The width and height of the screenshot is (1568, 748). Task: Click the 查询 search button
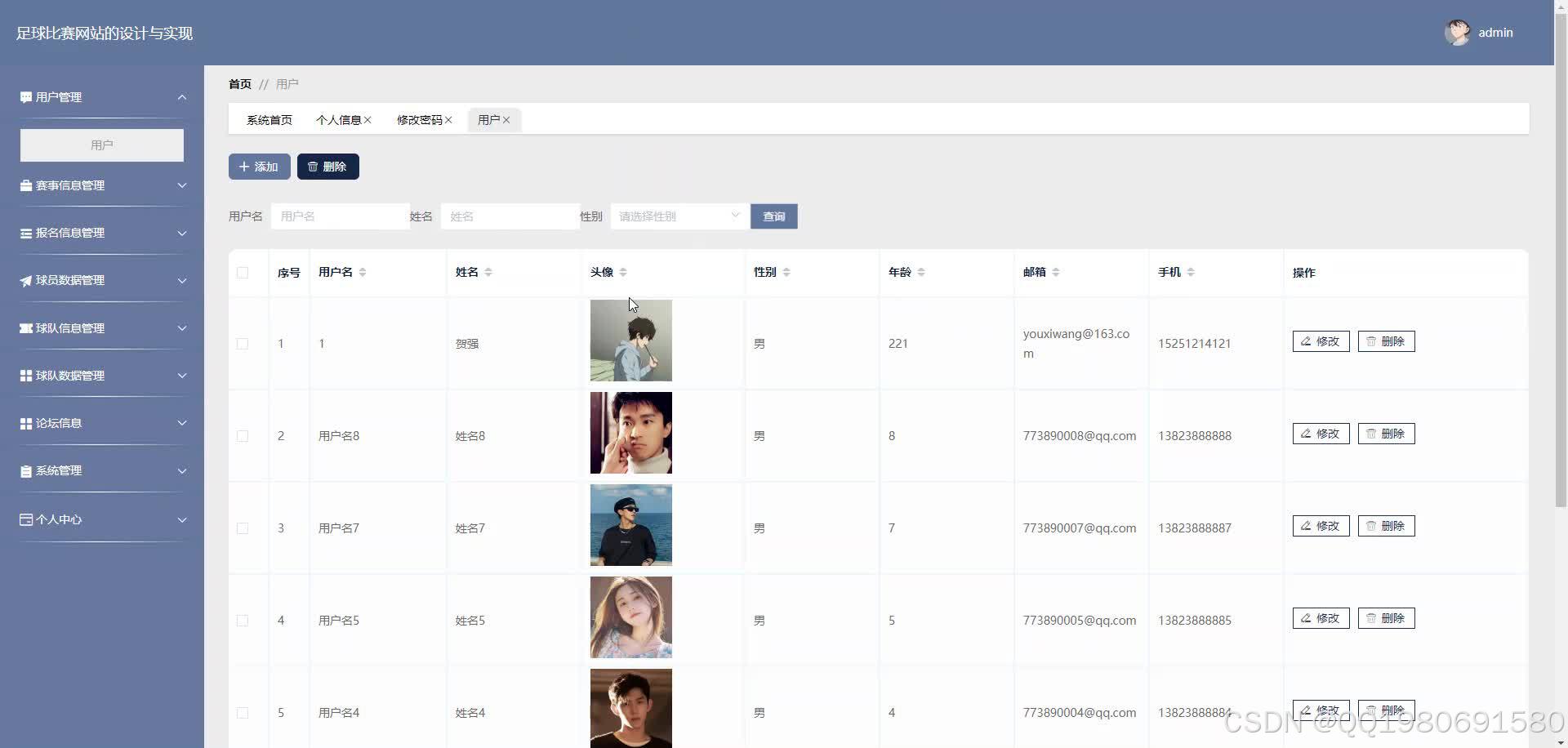pyautogui.click(x=774, y=216)
